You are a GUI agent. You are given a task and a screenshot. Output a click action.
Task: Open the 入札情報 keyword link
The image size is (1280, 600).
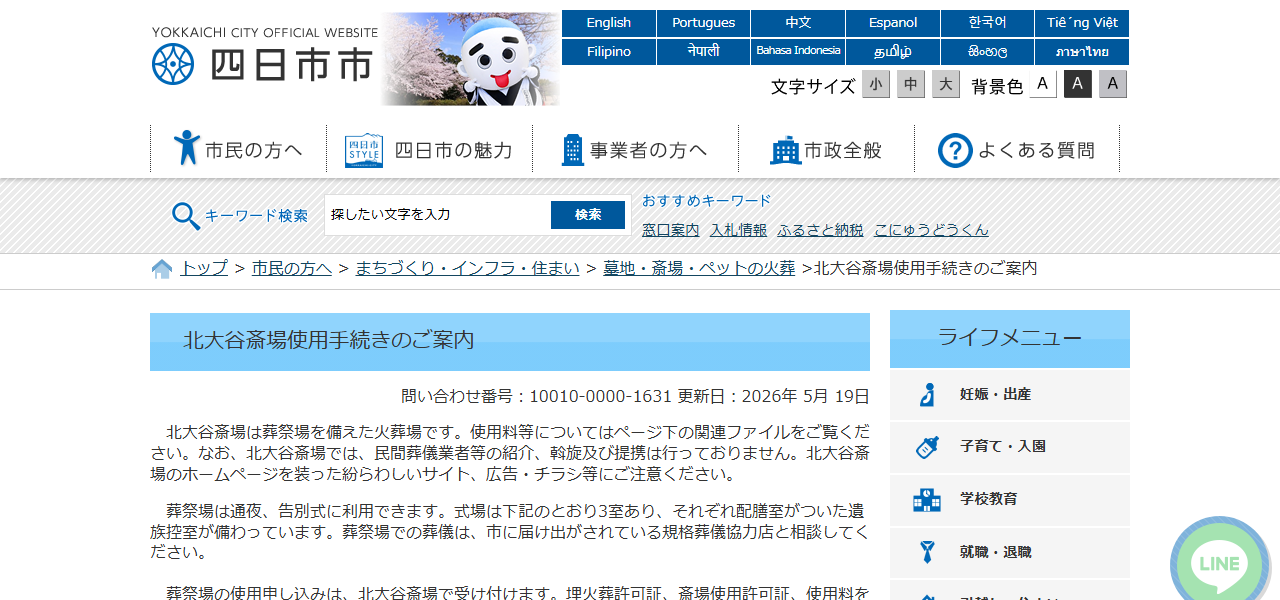coord(738,230)
